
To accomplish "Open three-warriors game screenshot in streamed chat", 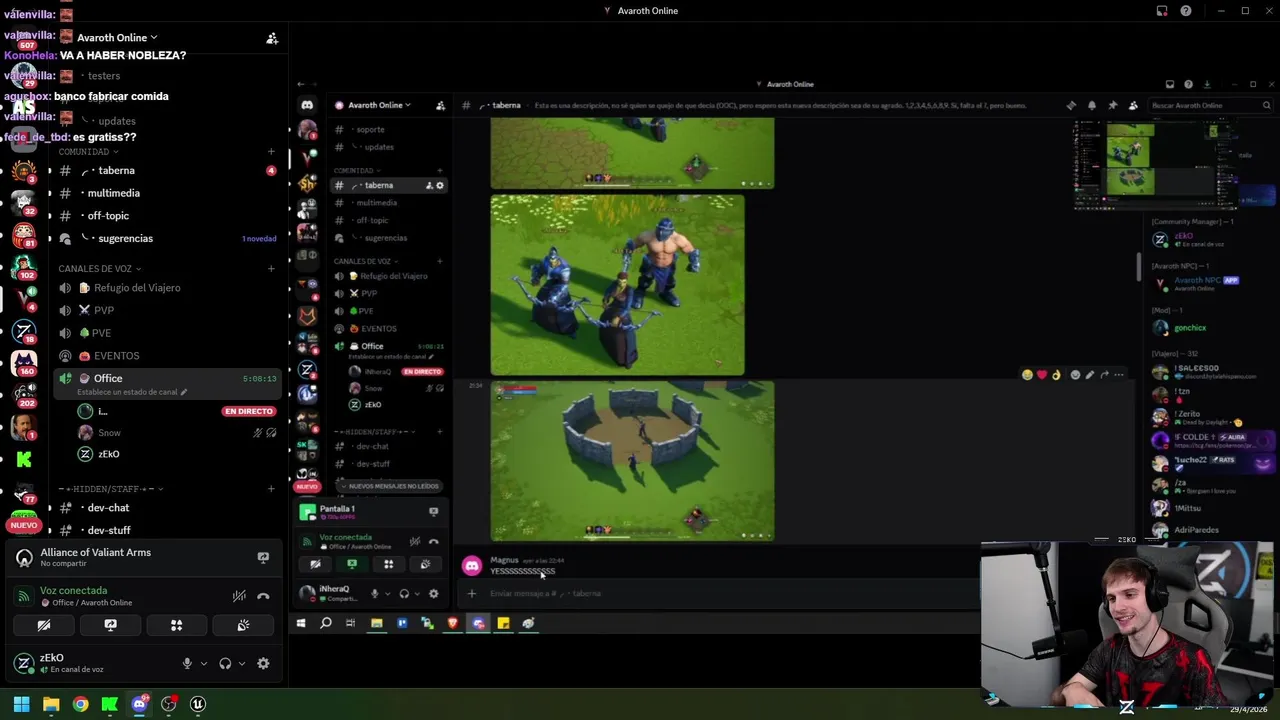I will point(617,285).
